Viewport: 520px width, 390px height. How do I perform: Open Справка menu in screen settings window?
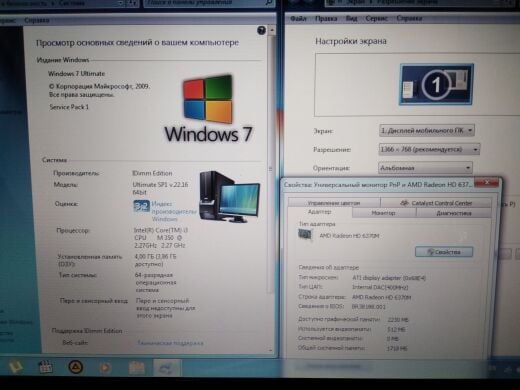coord(409,19)
